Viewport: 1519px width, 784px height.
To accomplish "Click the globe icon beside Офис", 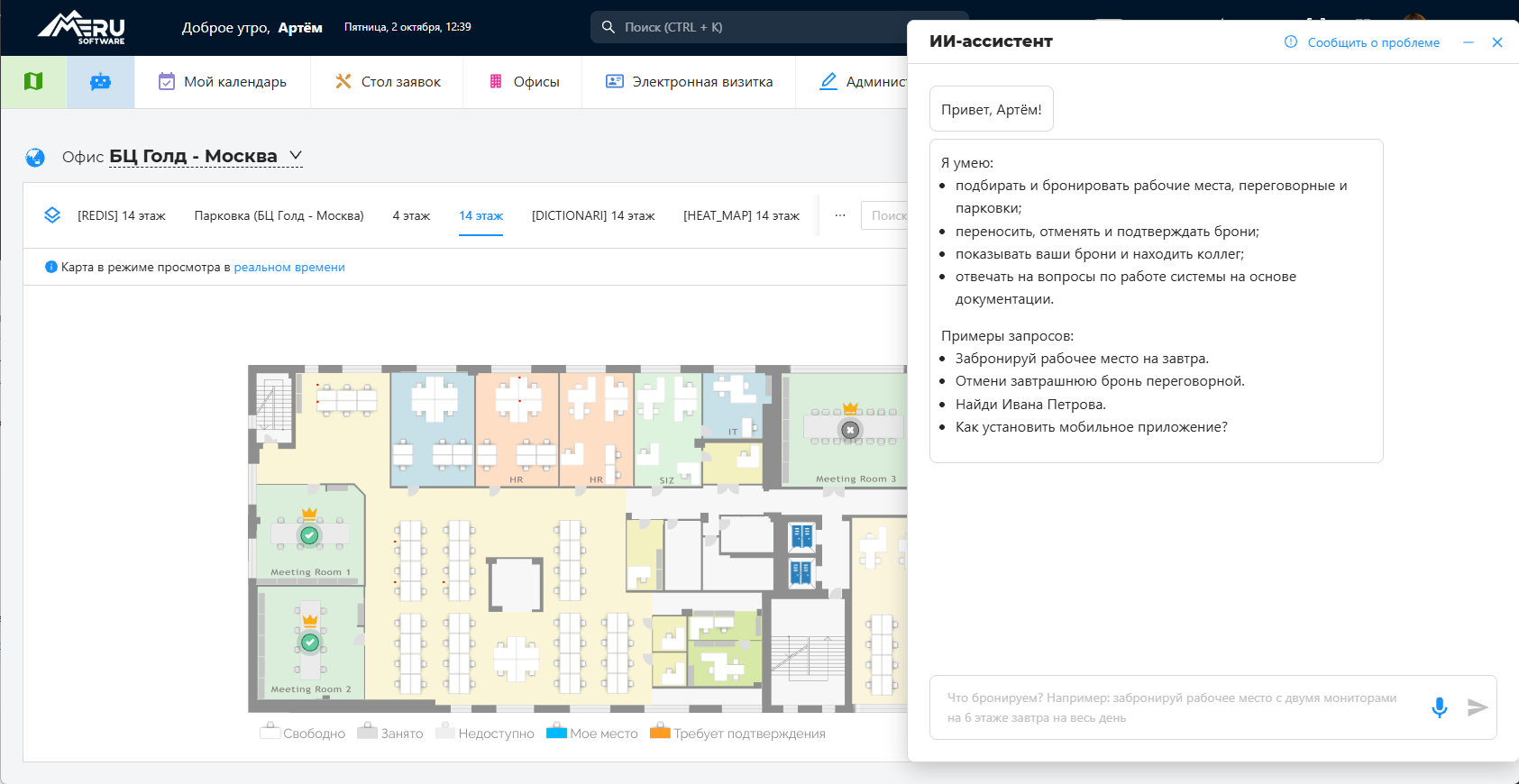I will pyautogui.click(x=35, y=158).
